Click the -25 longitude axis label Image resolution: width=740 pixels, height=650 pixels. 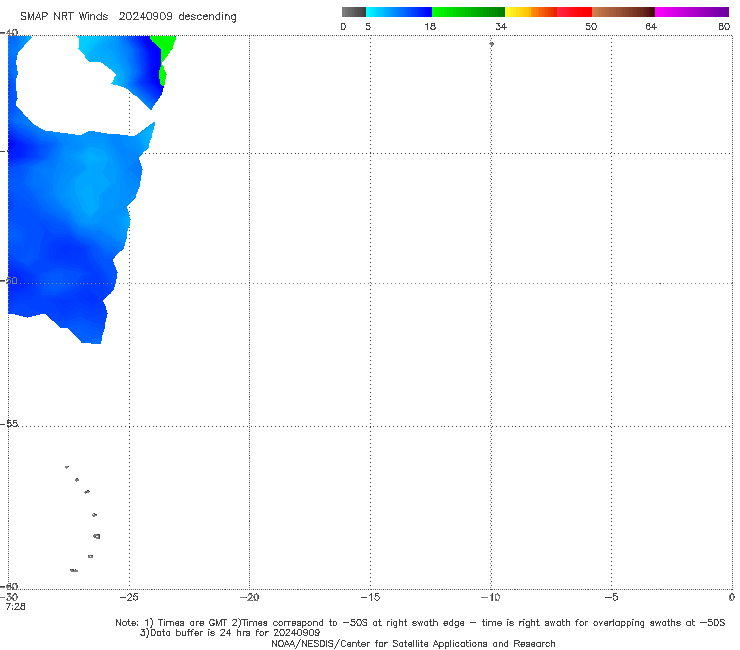point(129,598)
